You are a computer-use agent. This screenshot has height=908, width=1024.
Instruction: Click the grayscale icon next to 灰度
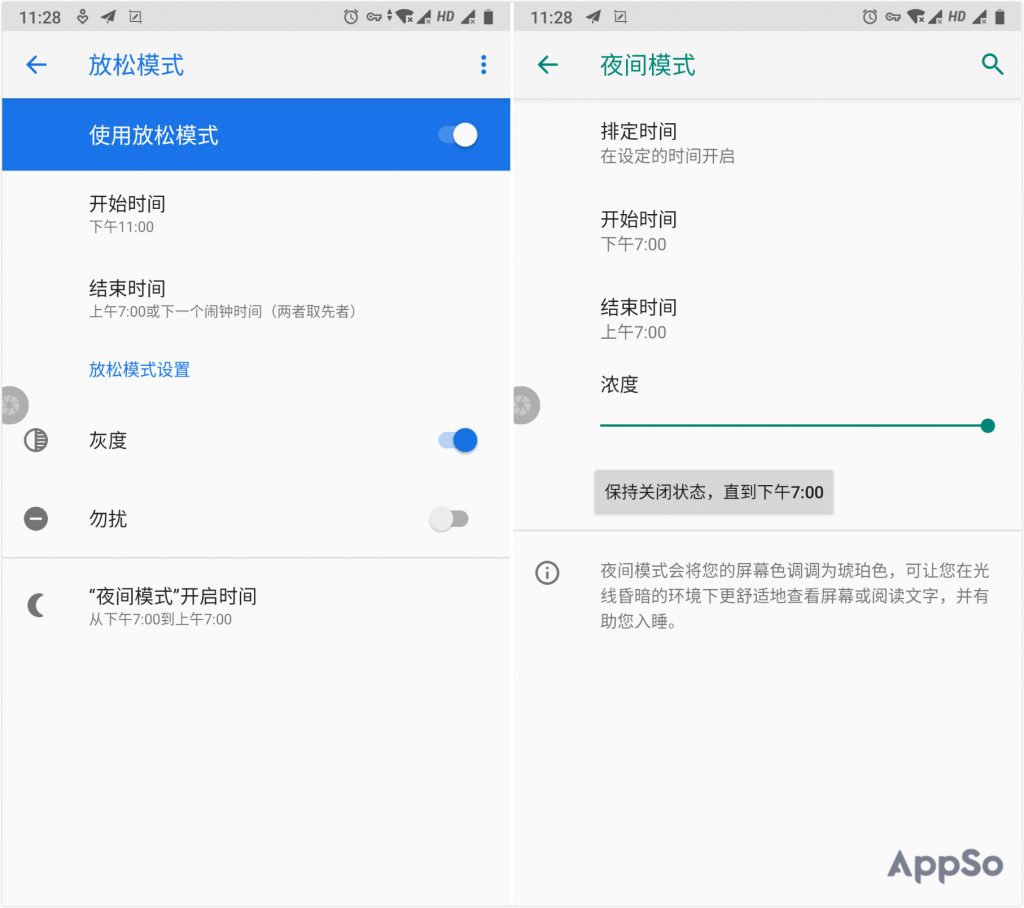(35, 440)
